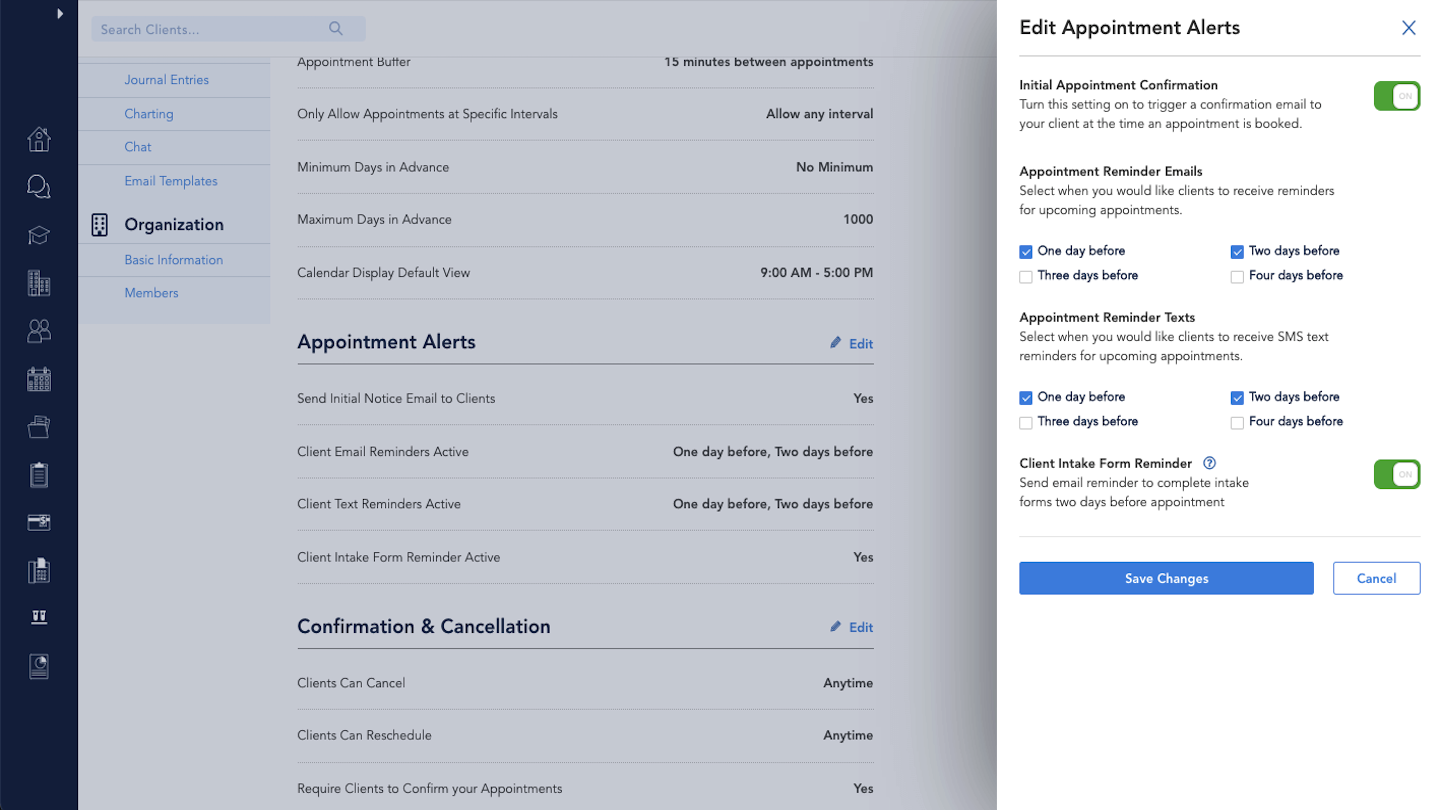The height and width of the screenshot is (810, 1440).
Task: Click the clipboard icon in sidebar
Action: pos(39,475)
